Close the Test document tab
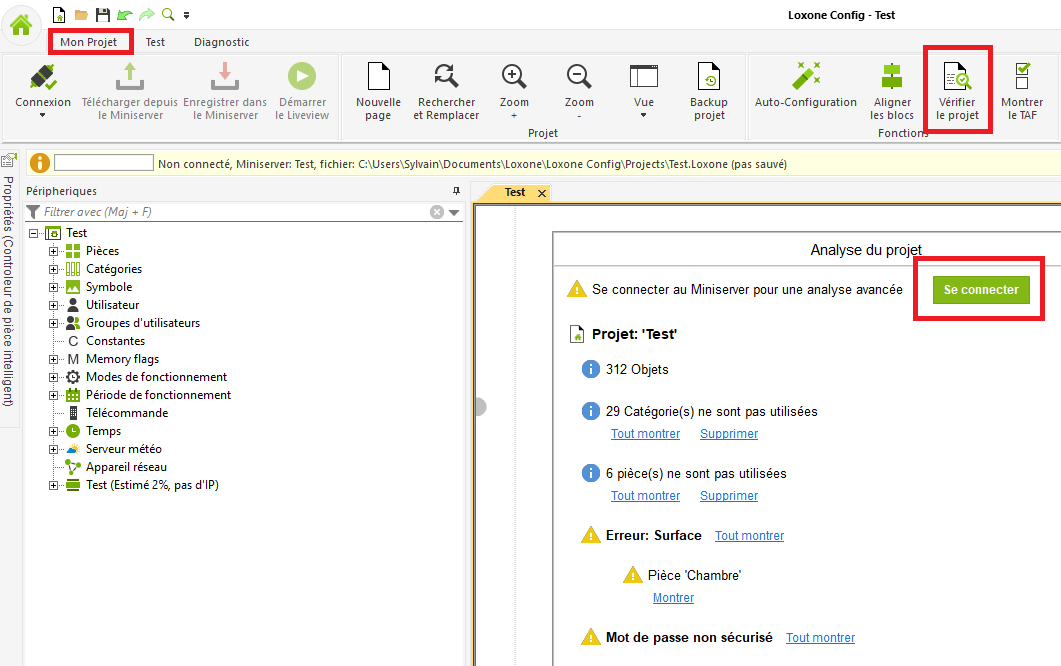Image resolution: width=1061 pixels, height=666 pixels. tap(542, 193)
